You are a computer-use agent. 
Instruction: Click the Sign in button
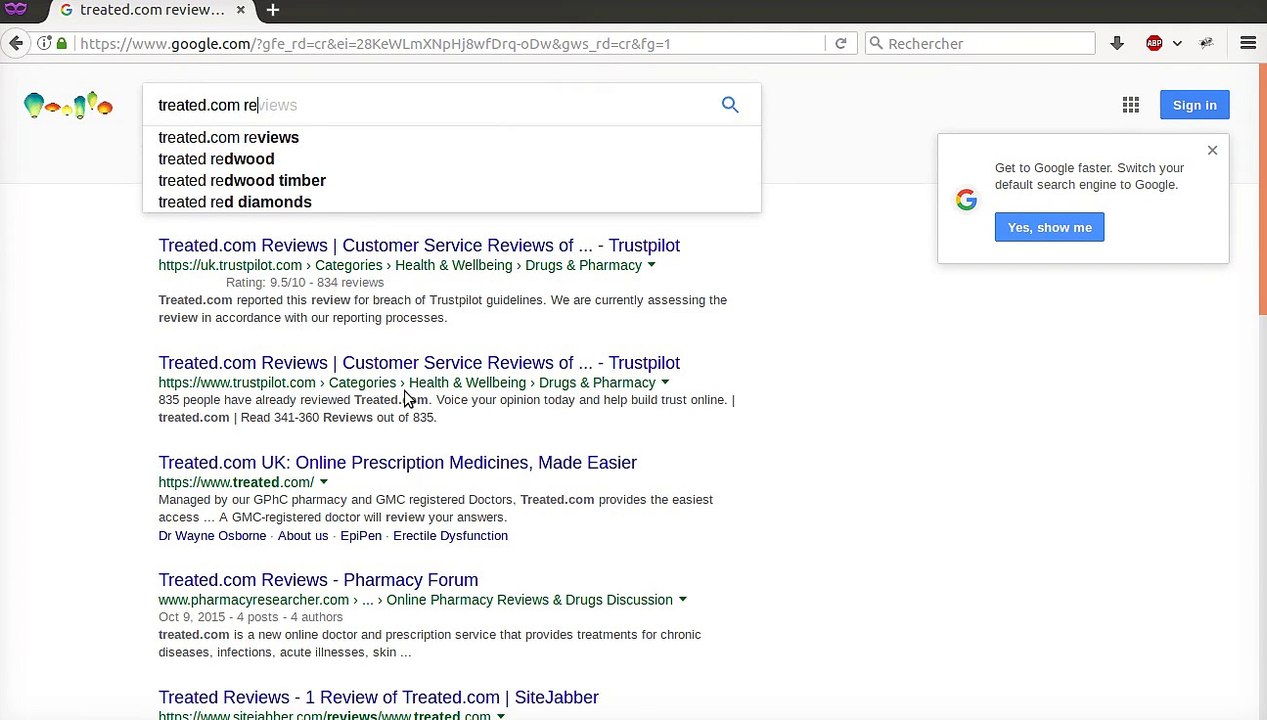click(1195, 105)
